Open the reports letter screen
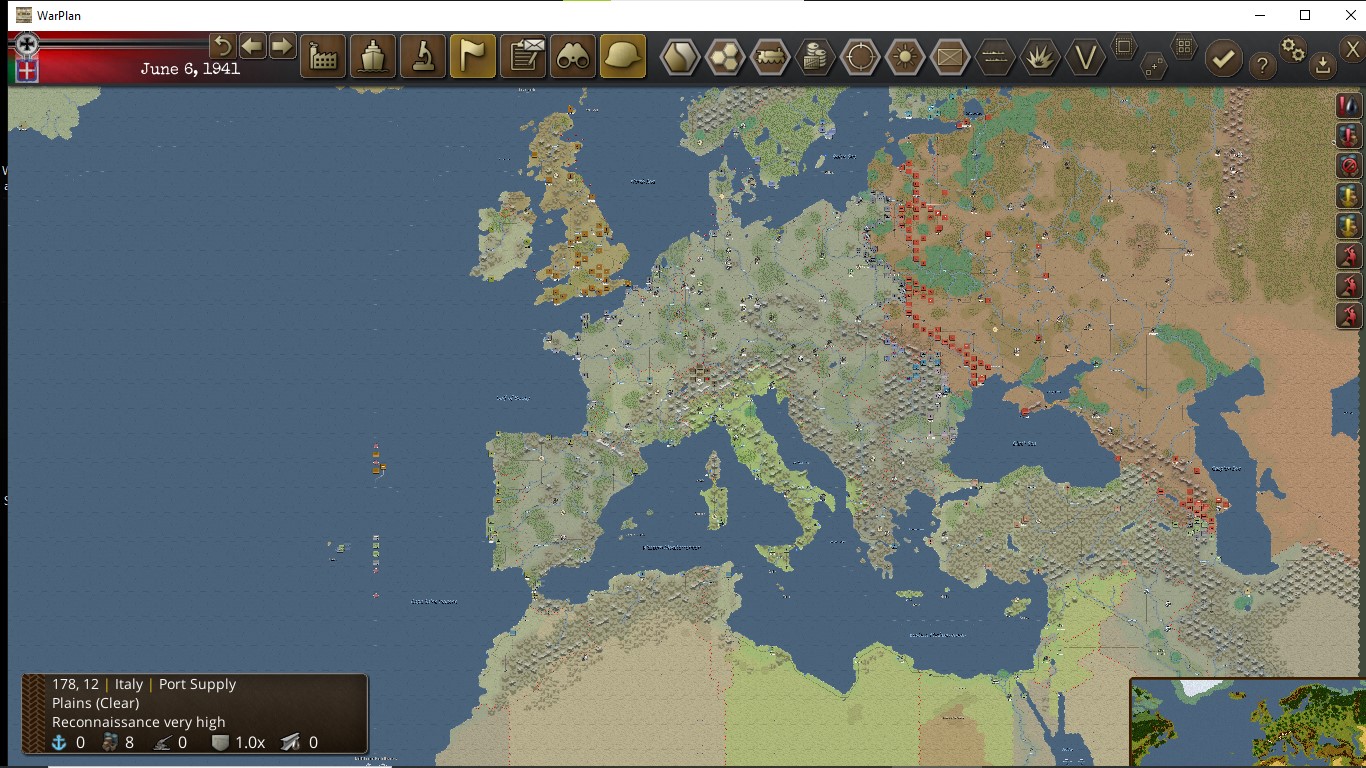1366x768 pixels. coord(522,57)
